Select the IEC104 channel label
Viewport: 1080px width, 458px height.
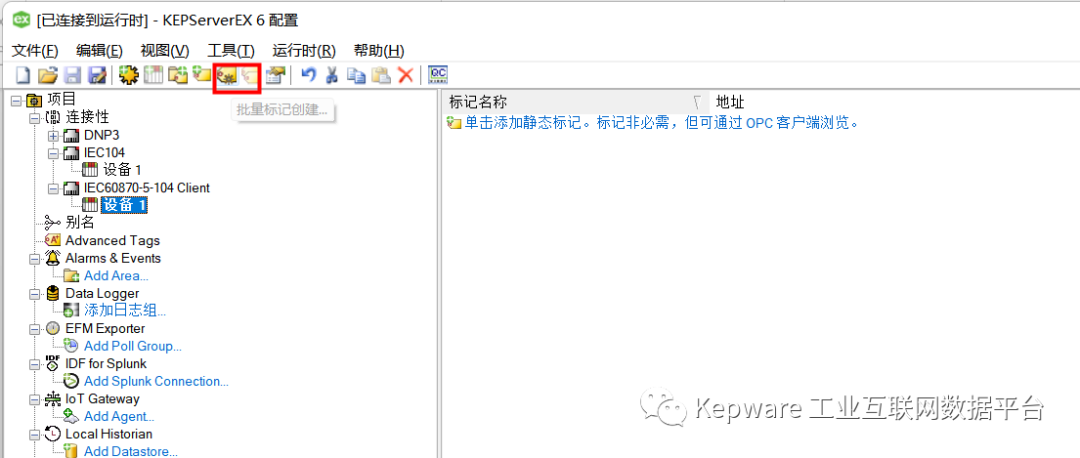pos(105,153)
